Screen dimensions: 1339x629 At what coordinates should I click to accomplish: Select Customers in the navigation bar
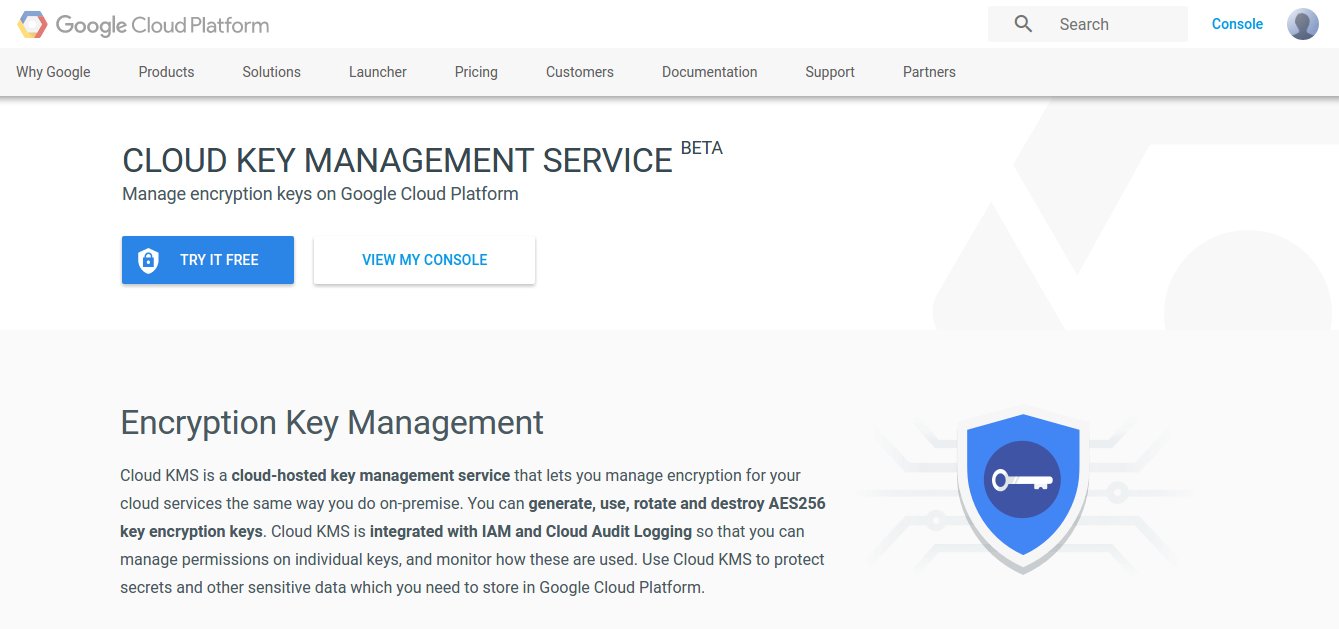point(579,72)
